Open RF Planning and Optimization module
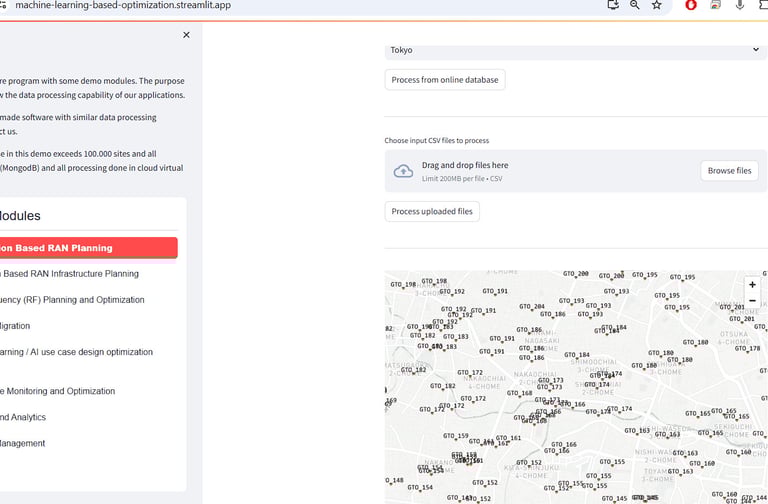The height and width of the screenshot is (504, 768). pyautogui.click(x=72, y=300)
